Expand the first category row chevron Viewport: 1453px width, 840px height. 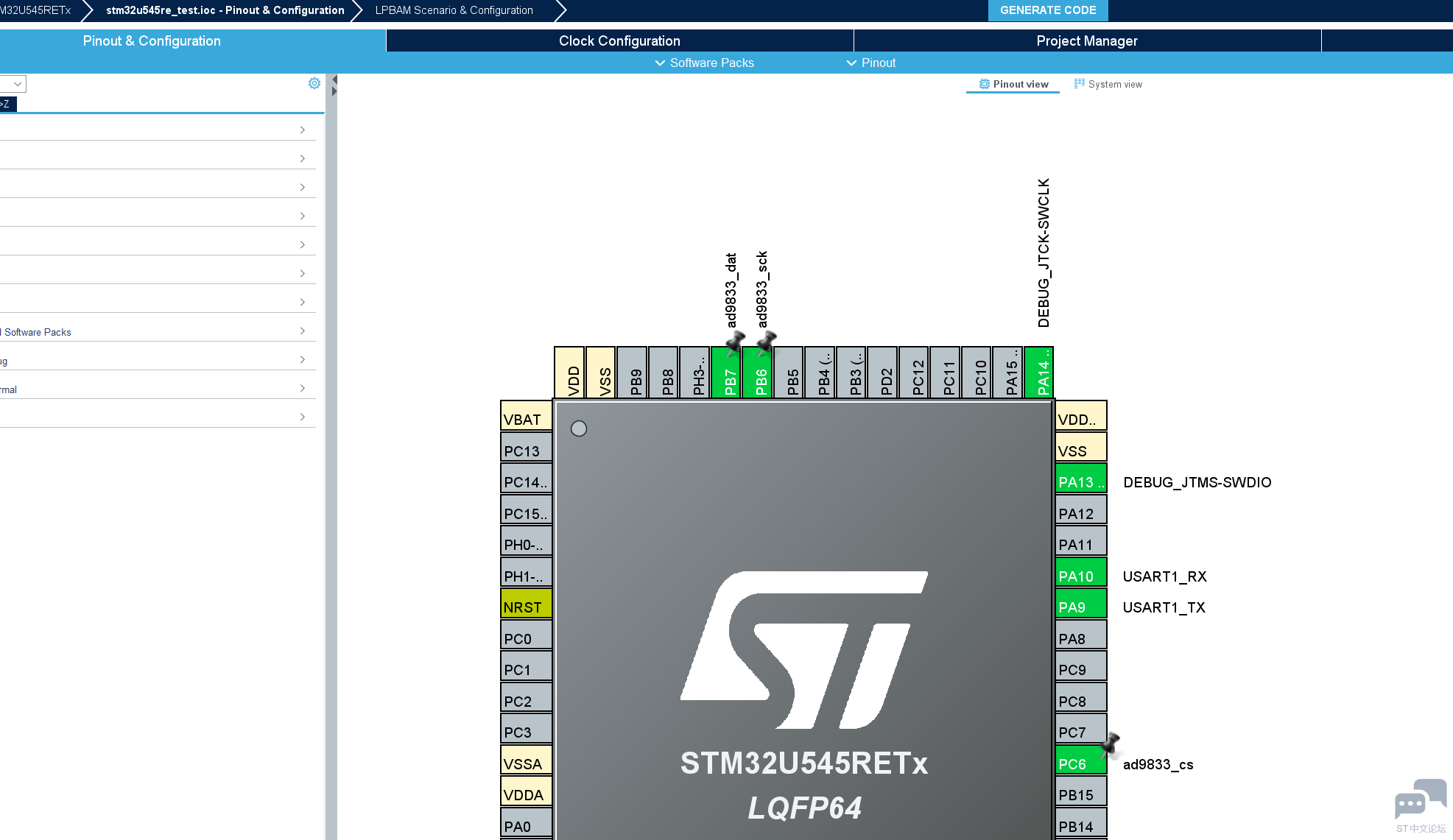pos(302,130)
